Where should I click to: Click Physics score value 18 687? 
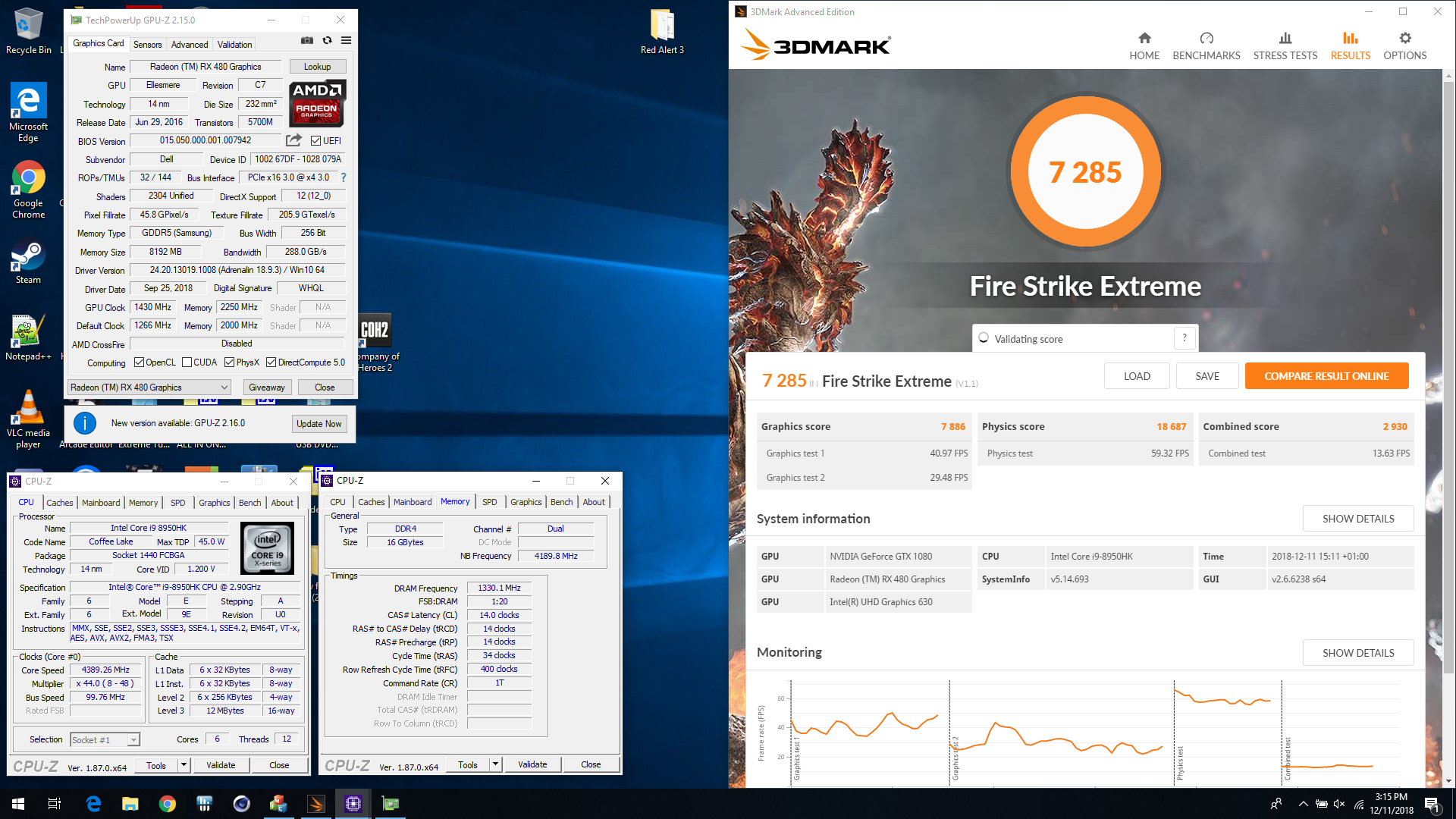coord(1171,426)
